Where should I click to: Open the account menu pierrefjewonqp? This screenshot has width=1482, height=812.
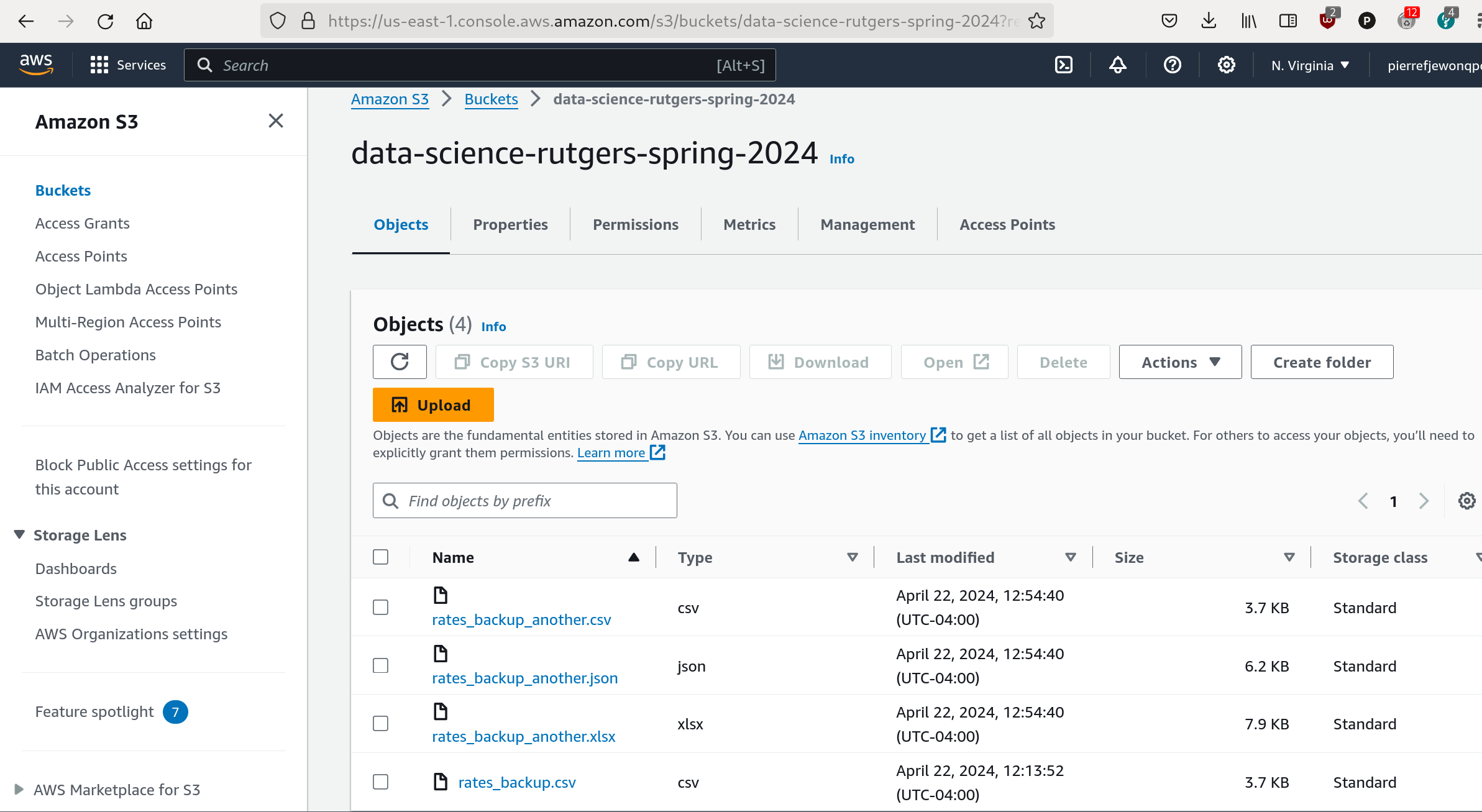pyautogui.click(x=1434, y=65)
